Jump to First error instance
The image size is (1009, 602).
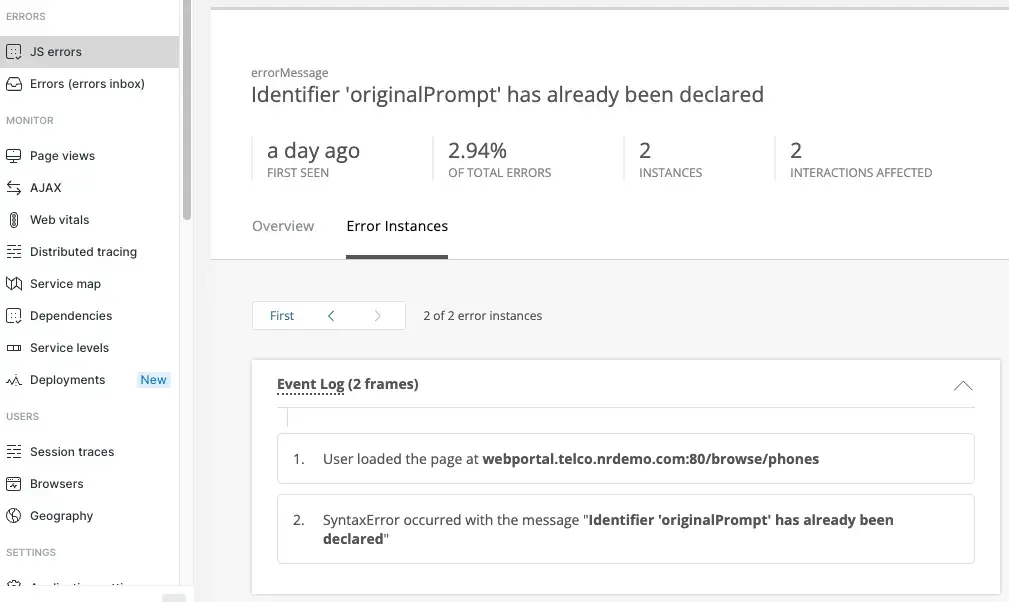pyautogui.click(x=282, y=316)
